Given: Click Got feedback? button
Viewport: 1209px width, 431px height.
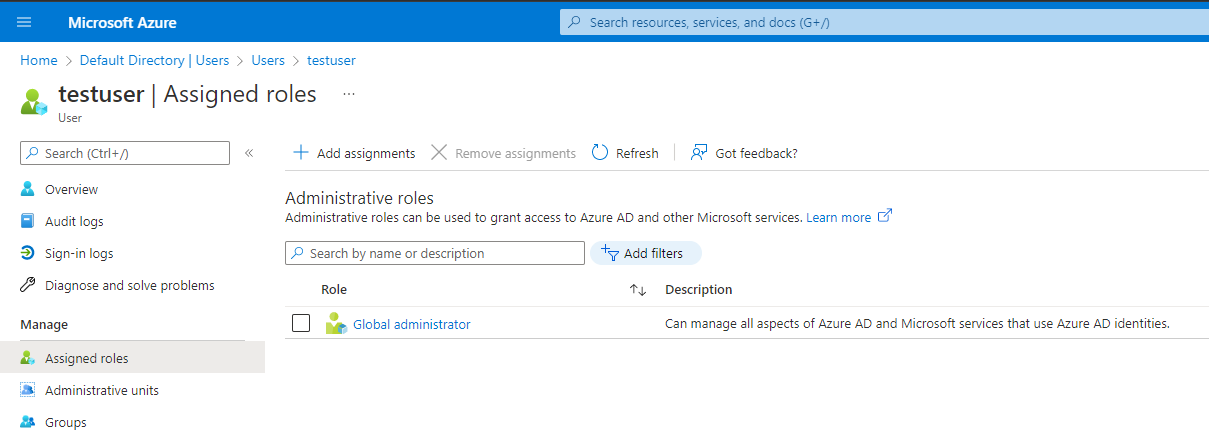Looking at the screenshot, I should click(744, 153).
